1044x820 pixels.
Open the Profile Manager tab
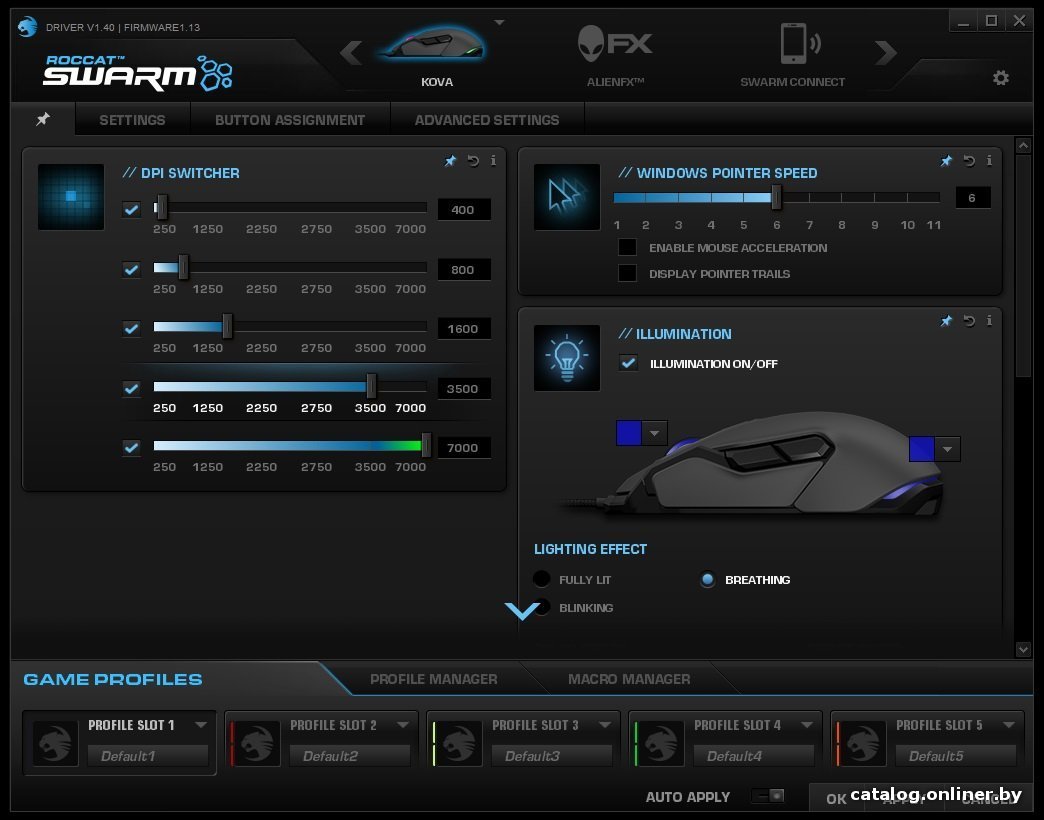coord(433,679)
